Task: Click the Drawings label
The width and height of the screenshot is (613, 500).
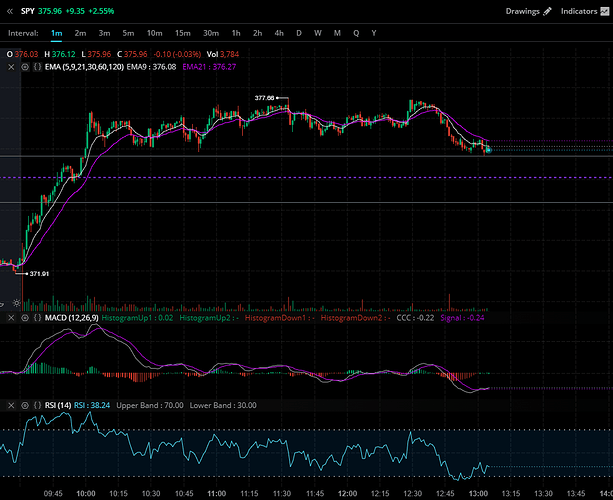Action: [x=523, y=11]
